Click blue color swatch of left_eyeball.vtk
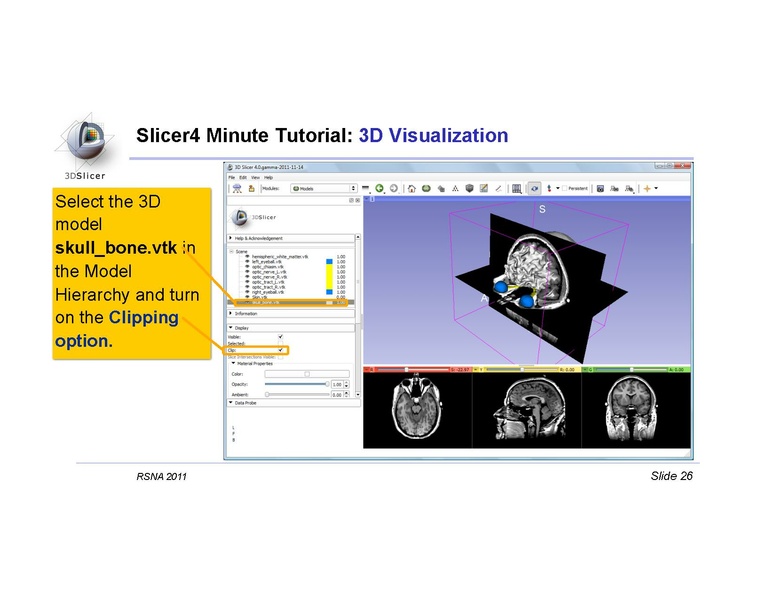The height and width of the screenshot is (600, 776). (329, 261)
